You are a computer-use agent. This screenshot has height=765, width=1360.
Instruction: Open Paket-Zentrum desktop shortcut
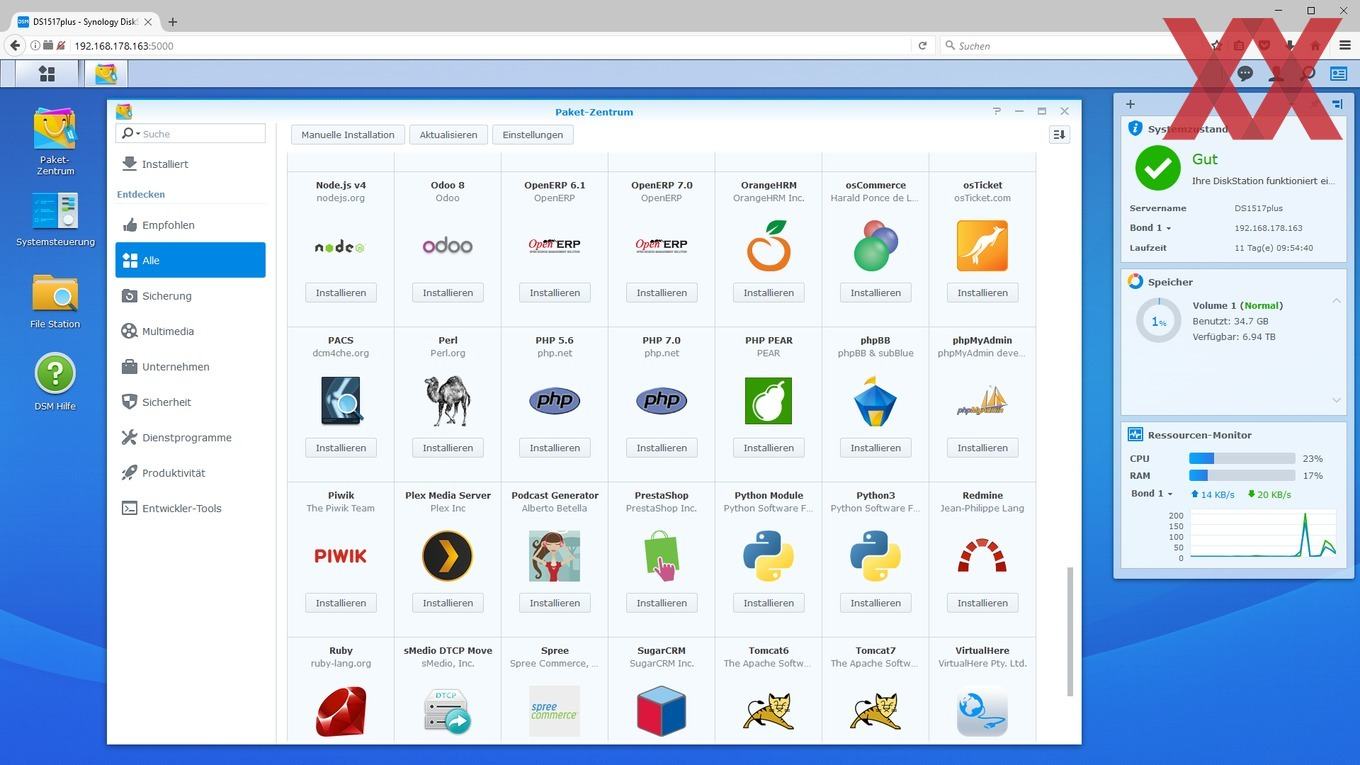click(x=55, y=142)
